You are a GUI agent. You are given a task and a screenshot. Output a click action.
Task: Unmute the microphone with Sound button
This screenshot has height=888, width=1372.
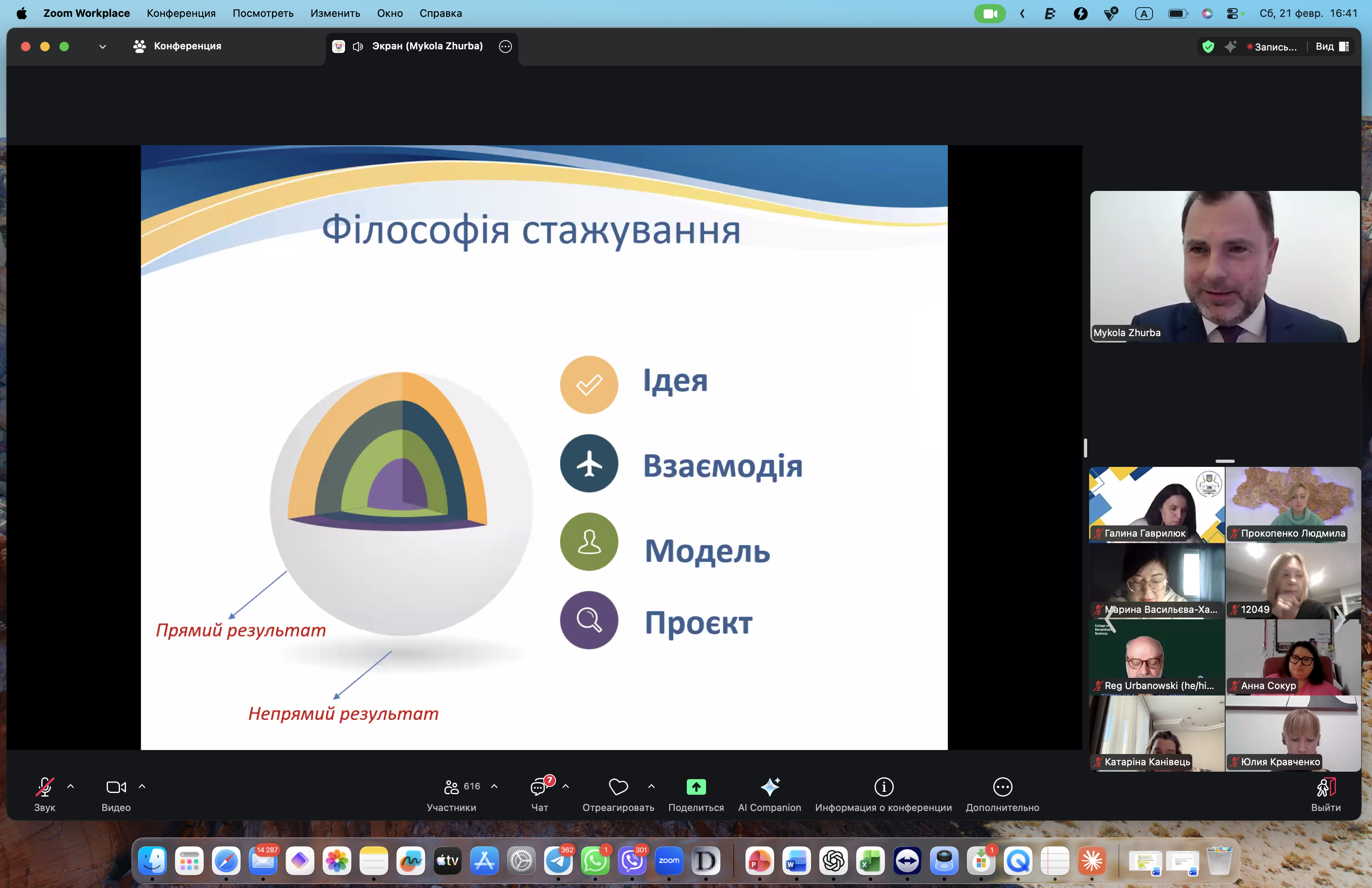click(45, 787)
